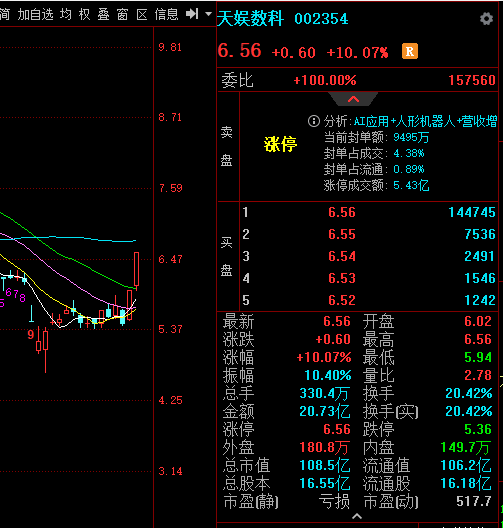Click the orange R margin-trading badge

(x=410, y=52)
